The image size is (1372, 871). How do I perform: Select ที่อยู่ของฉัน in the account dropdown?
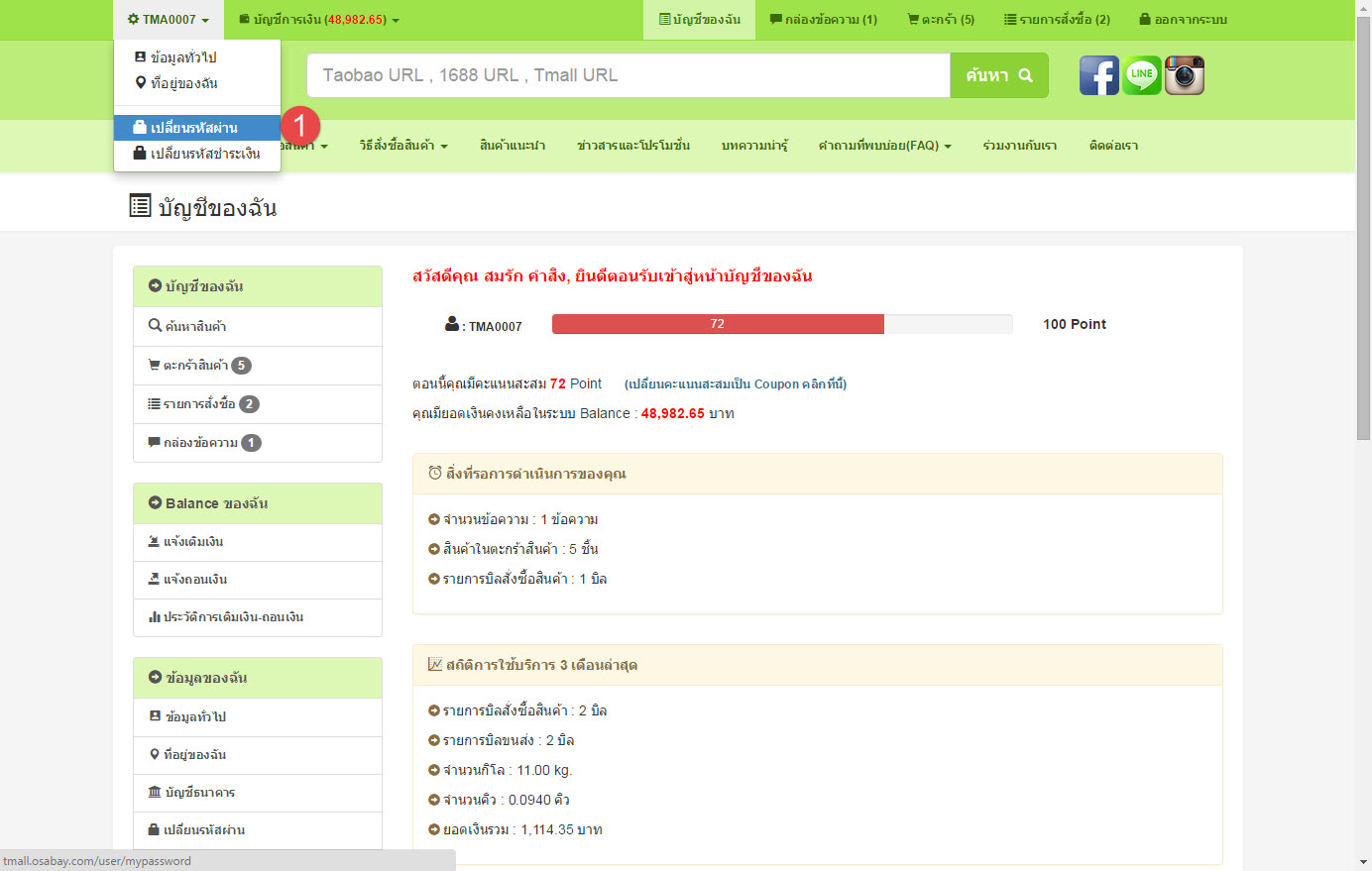183,83
